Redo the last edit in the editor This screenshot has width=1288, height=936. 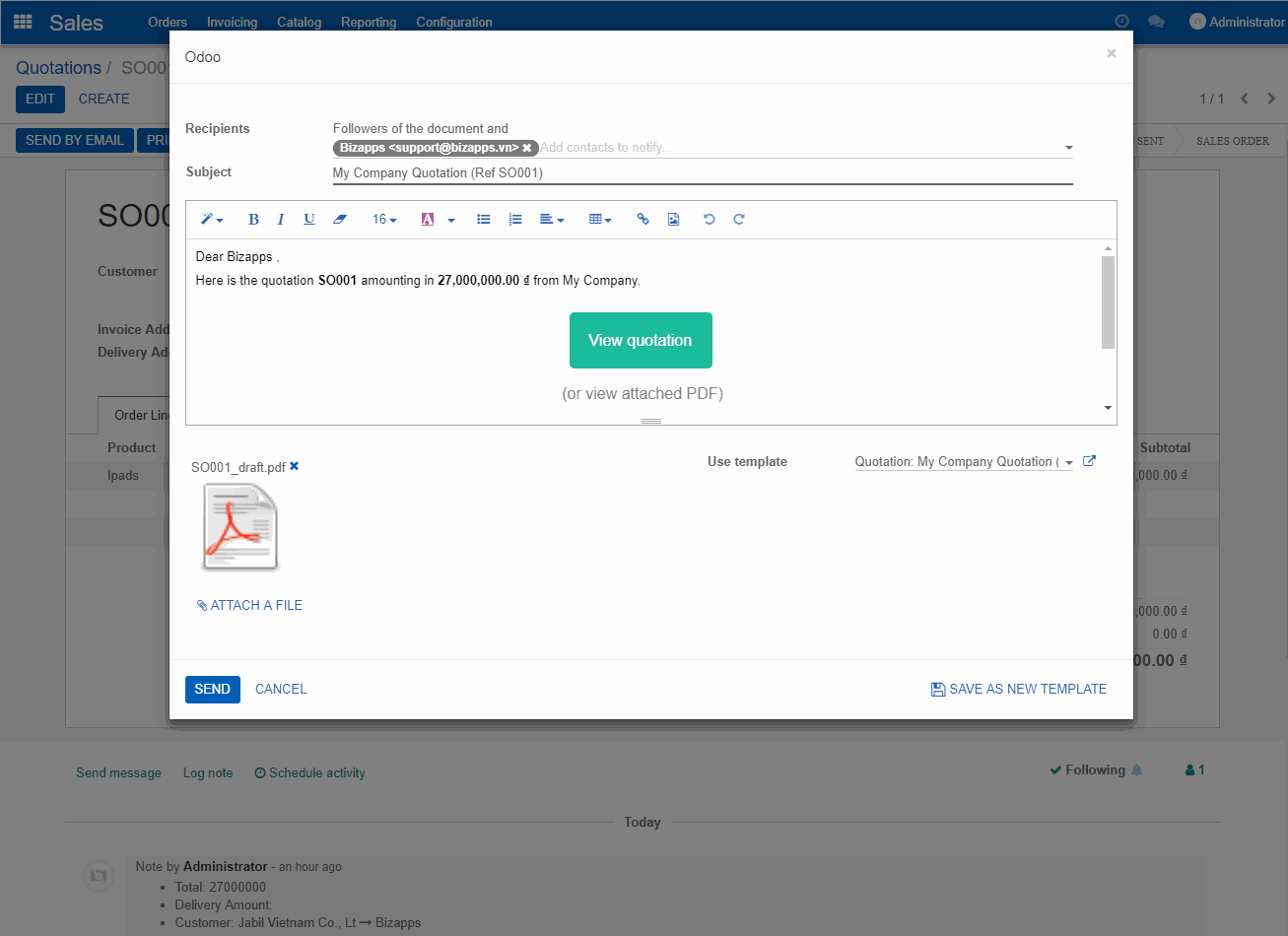pos(739,220)
